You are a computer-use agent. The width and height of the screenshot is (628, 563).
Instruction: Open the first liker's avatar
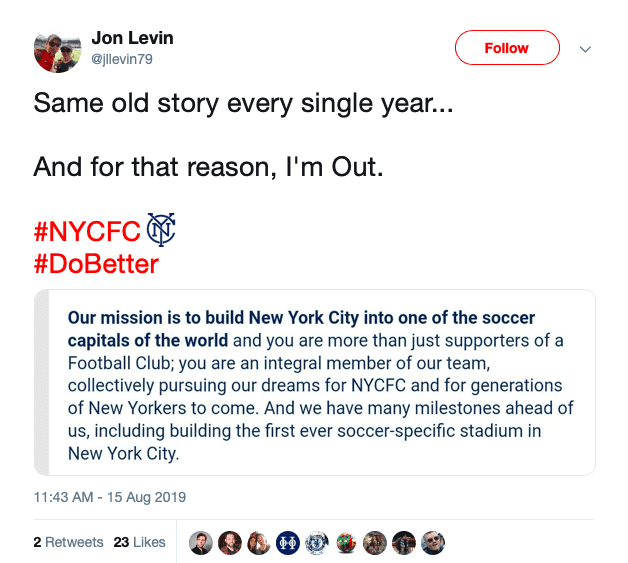[201, 543]
